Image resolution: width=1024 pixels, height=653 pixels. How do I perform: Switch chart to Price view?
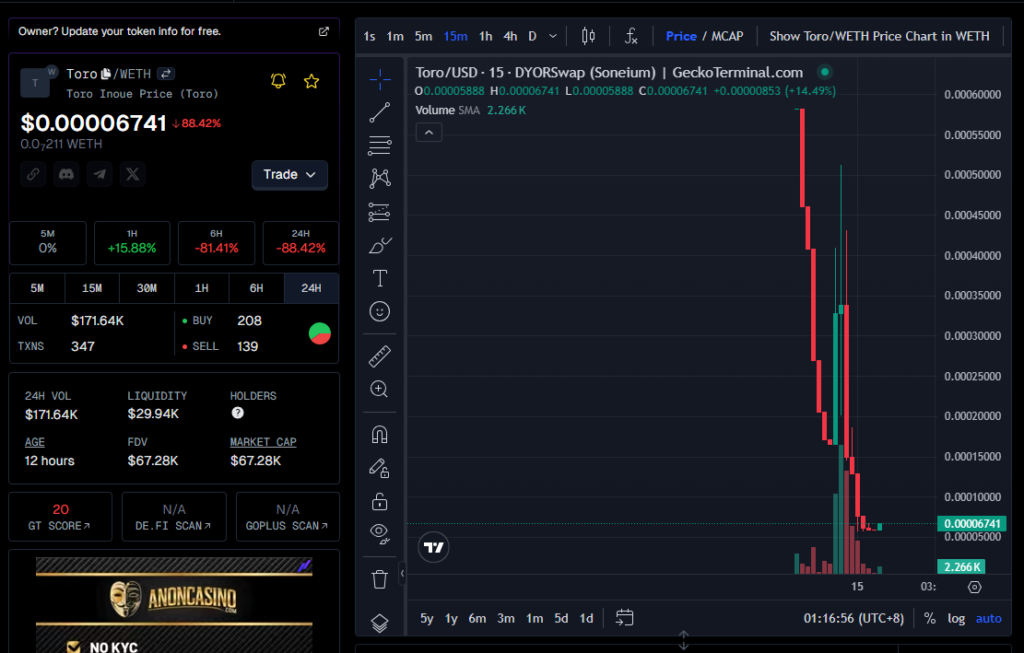(681, 37)
